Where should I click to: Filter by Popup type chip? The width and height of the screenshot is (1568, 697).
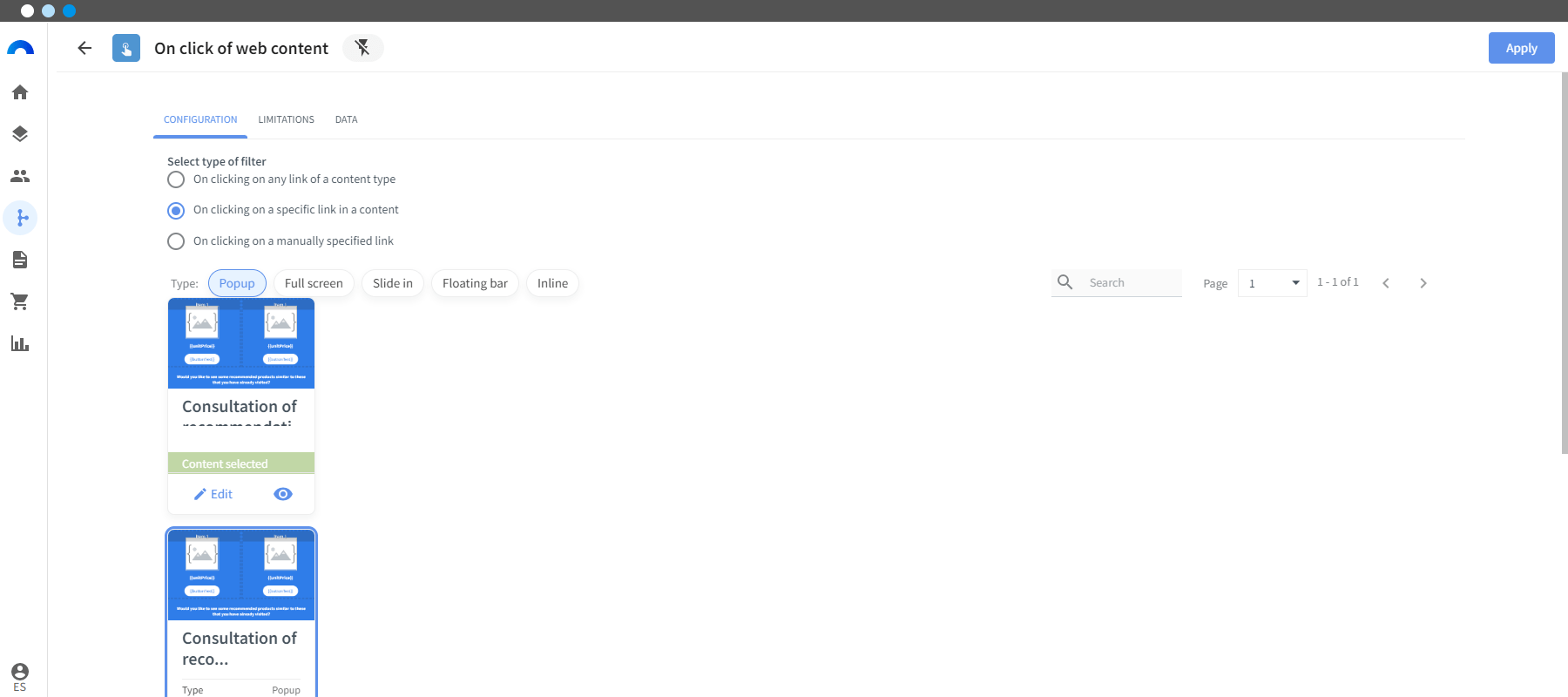coord(237,283)
